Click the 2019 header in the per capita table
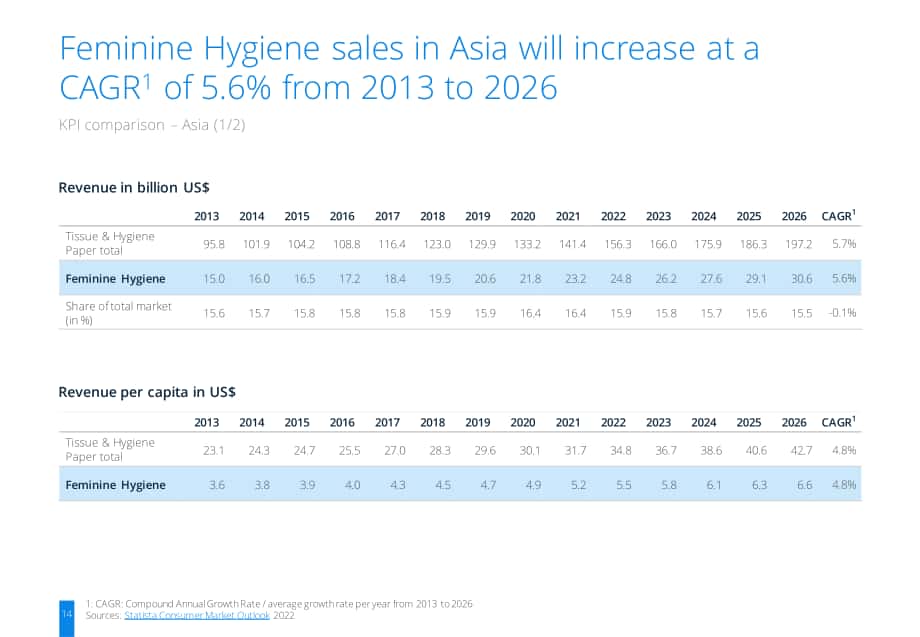920x637 pixels. point(478,422)
